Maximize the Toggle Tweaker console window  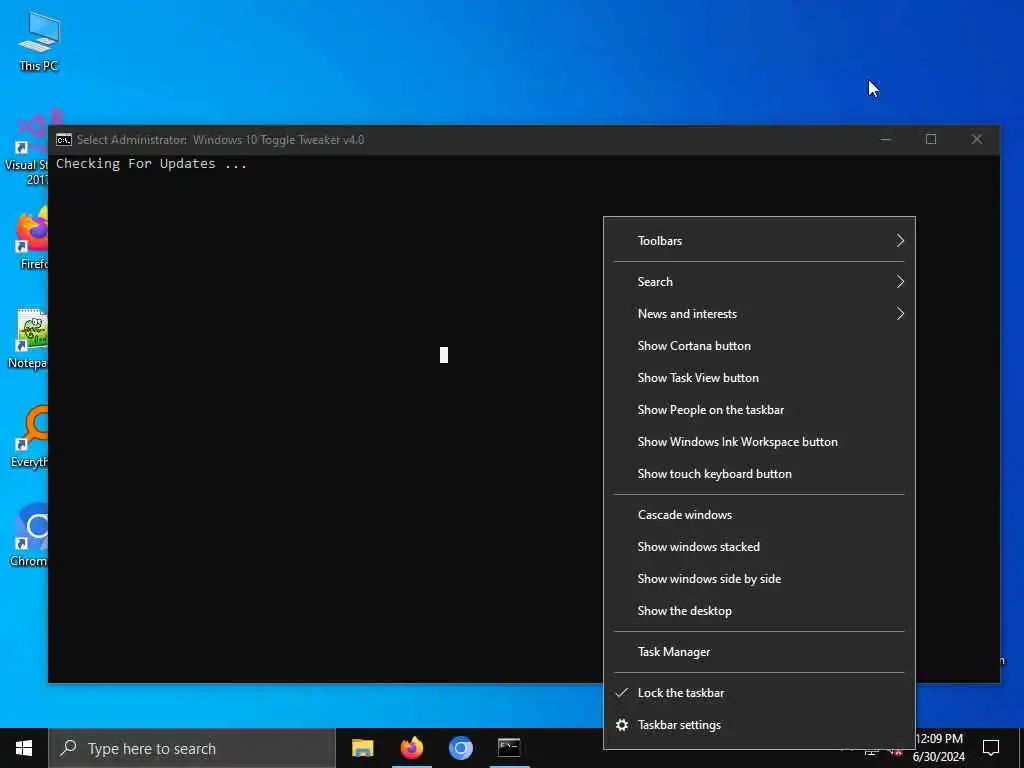click(931, 140)
